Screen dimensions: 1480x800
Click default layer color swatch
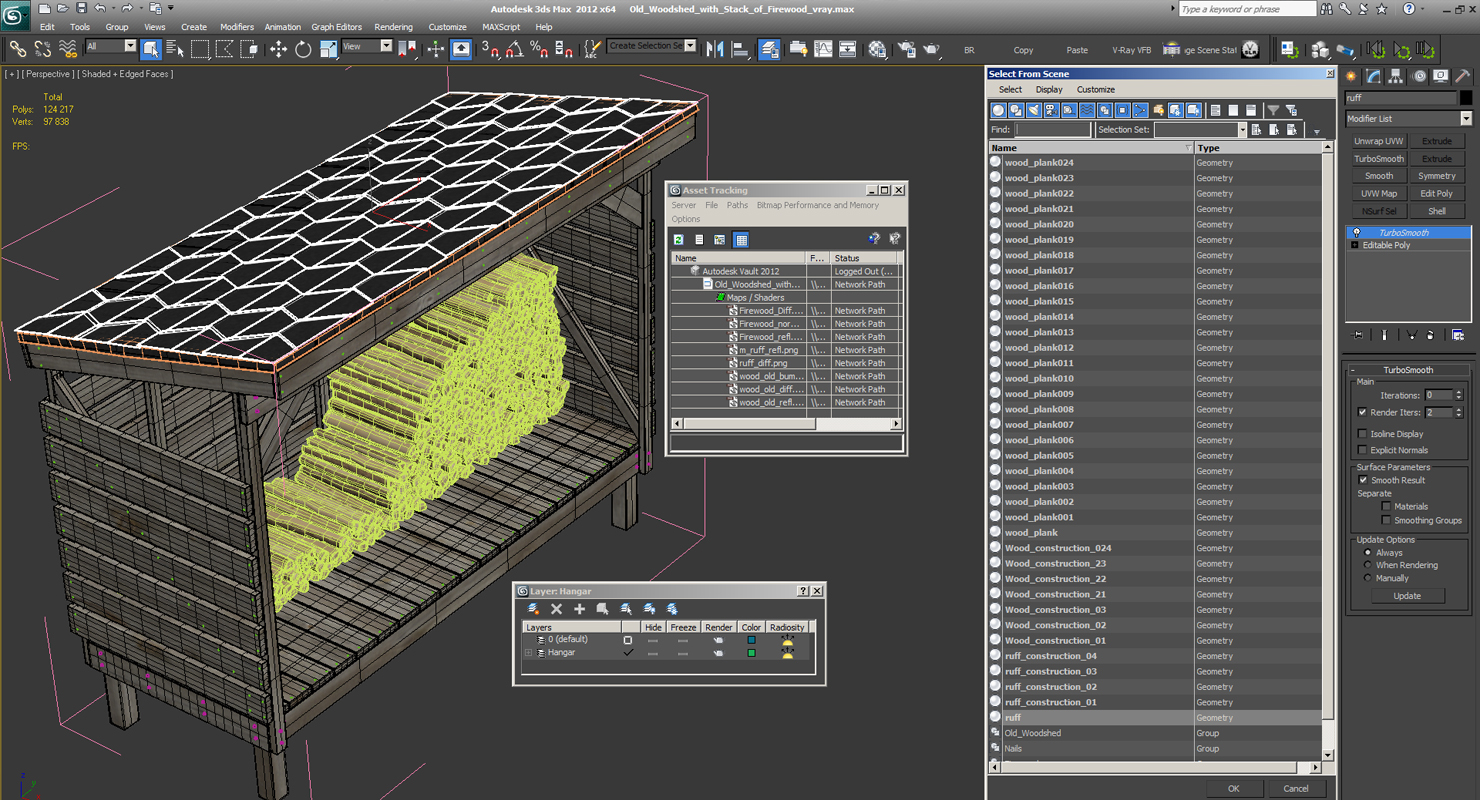[x=751, y=640]
